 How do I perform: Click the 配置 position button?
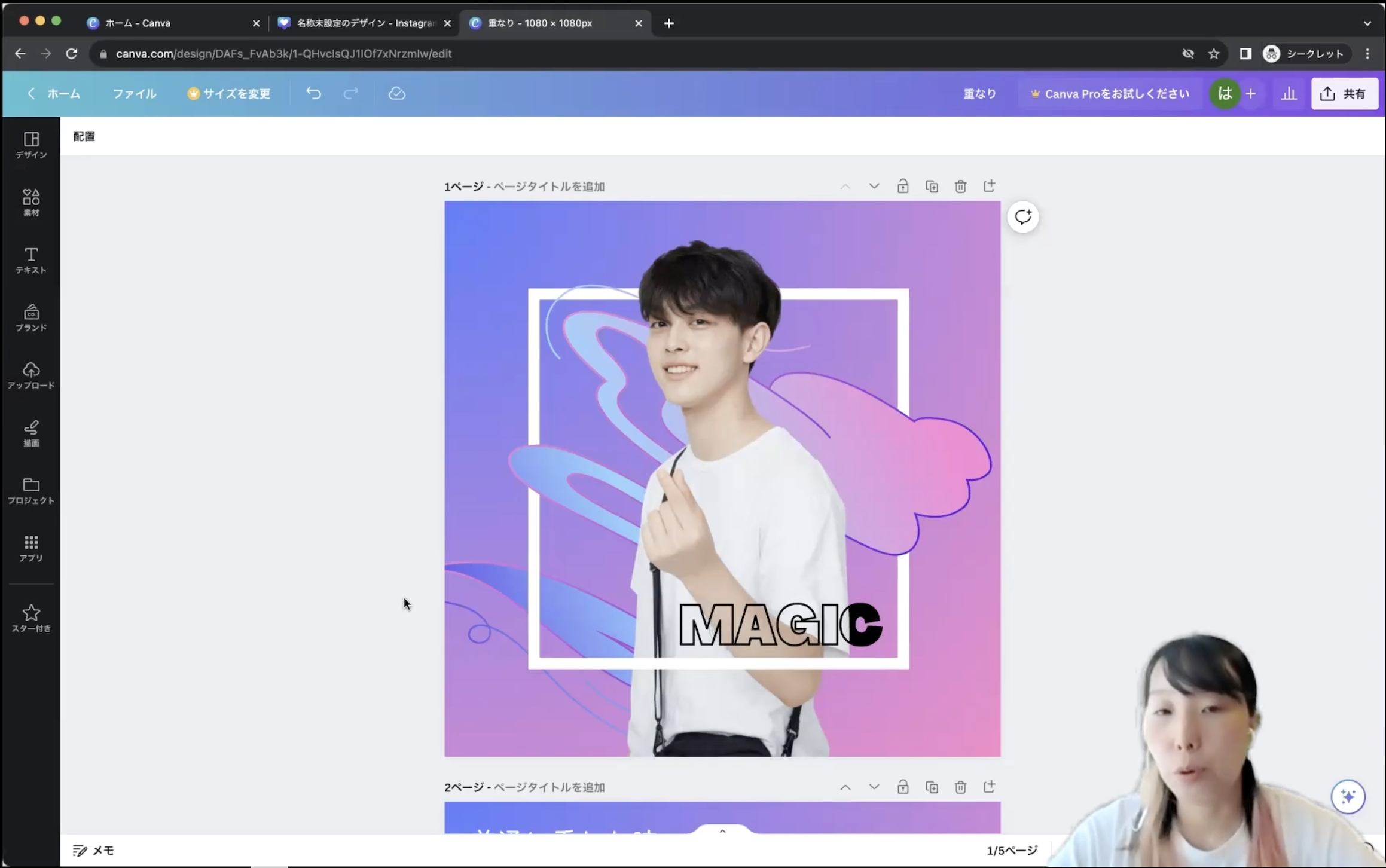pyautogui.click(x=84, y=136)
